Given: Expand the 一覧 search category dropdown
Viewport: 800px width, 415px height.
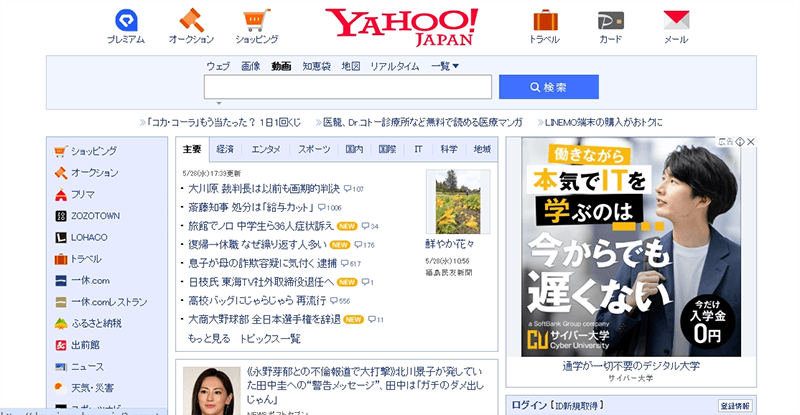Looking at the screenshot, I should pyautogui.click(x=445, y=66).
